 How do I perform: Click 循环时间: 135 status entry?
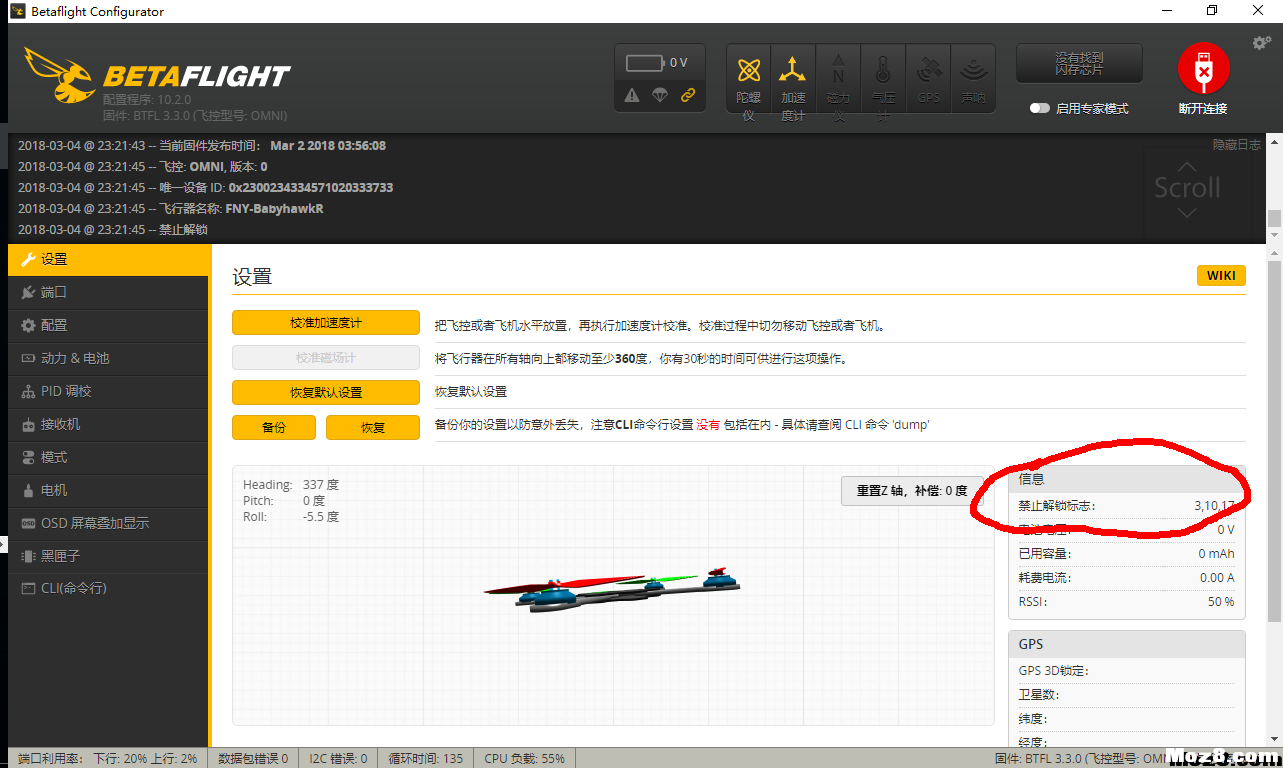tap(426, 759)
